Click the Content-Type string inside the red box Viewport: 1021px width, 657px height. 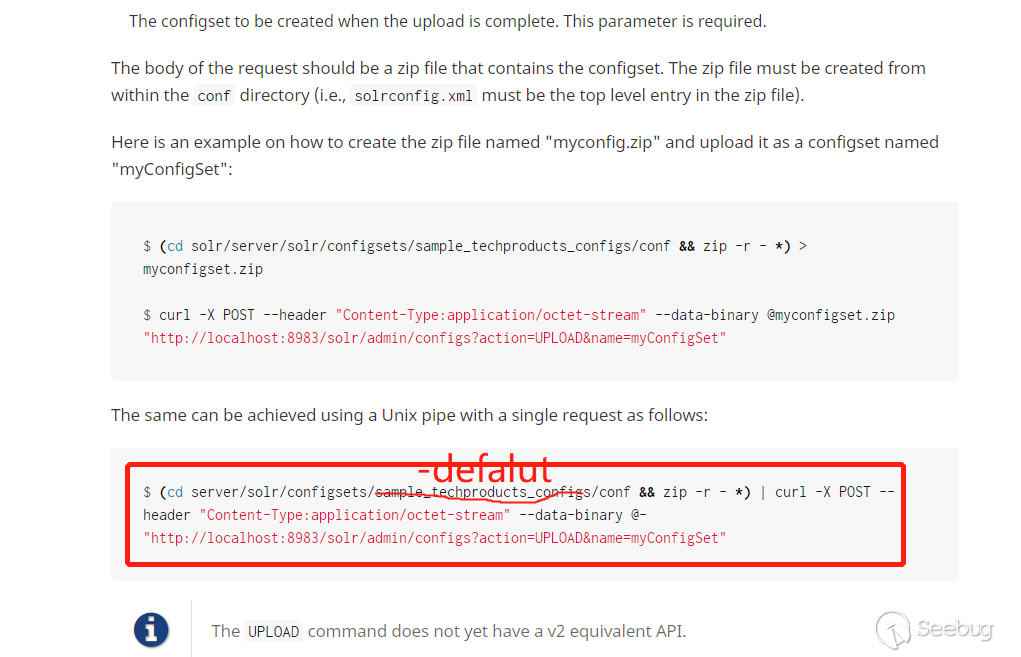(x=355, y=515)
